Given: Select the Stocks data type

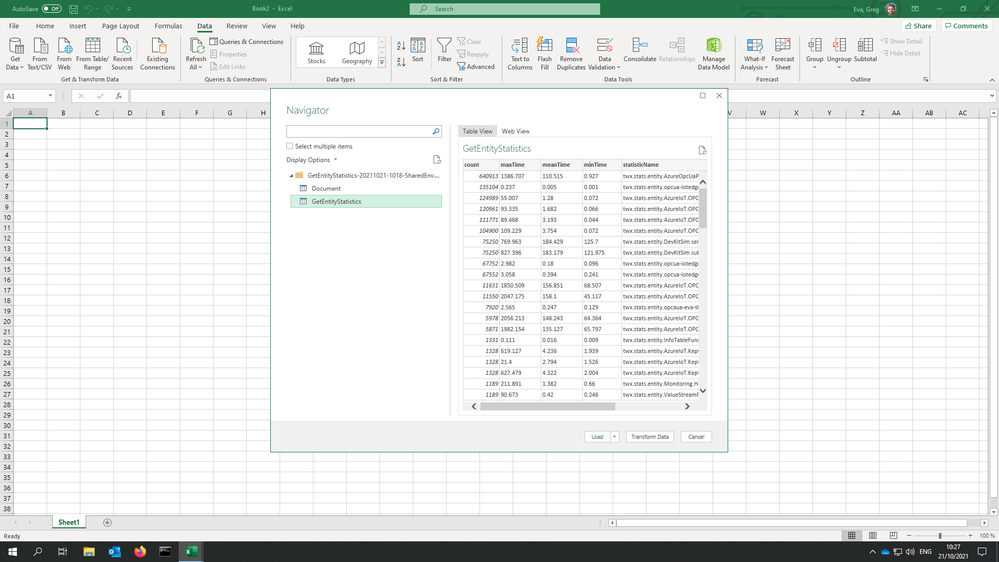Looking at the screenshot, I should [316, 52].
